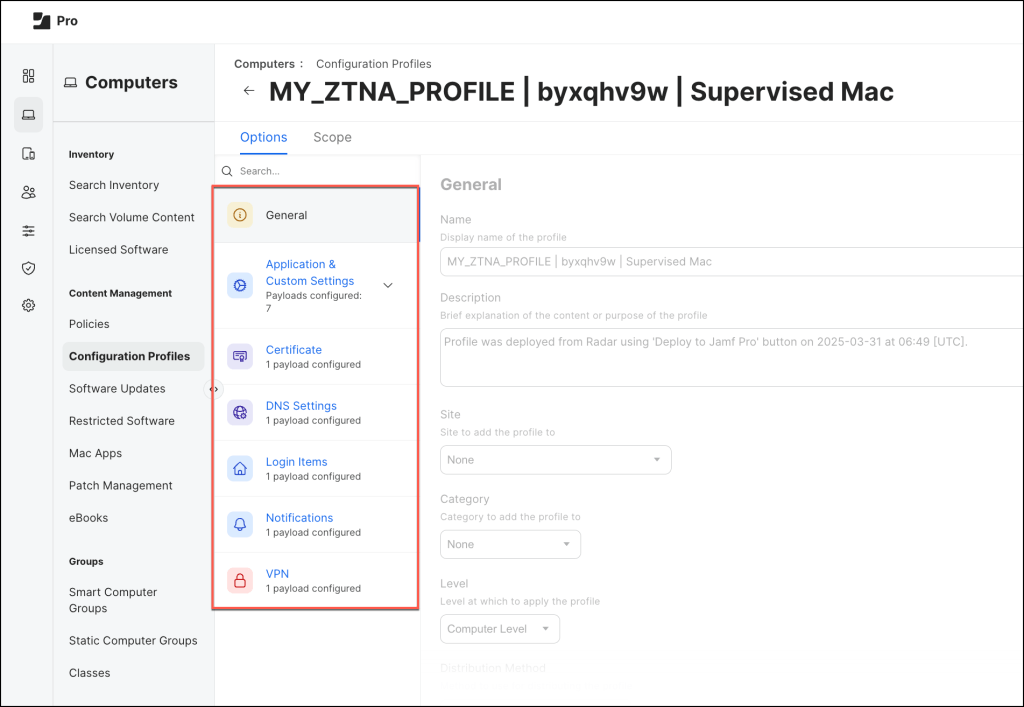The height and width of the screenshot is (707, 1024).
Task: Select the DNS Settings payload
Action: (x=301, y=406)
